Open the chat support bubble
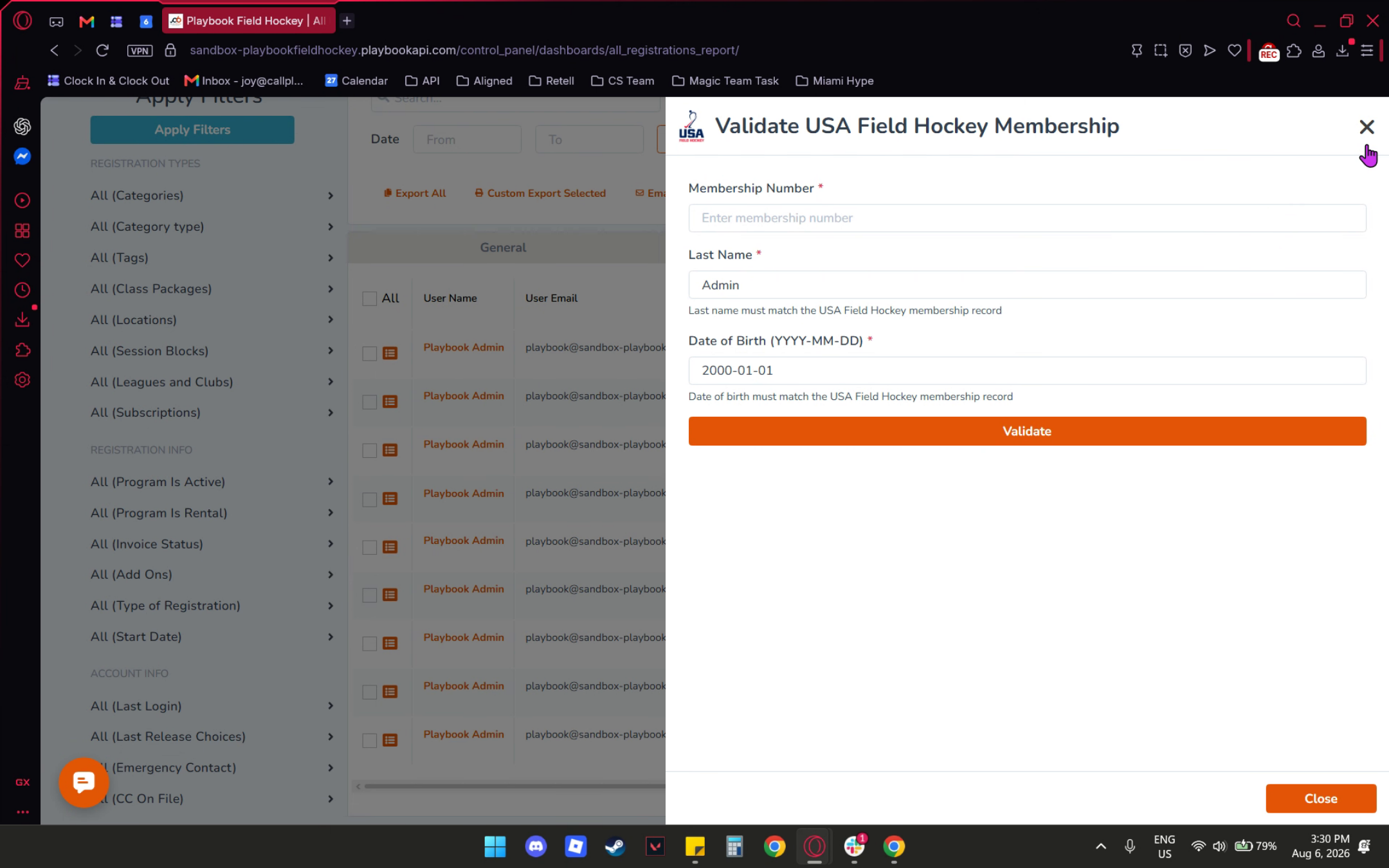This screenshot has height=868, width=1389. (84, 782)
